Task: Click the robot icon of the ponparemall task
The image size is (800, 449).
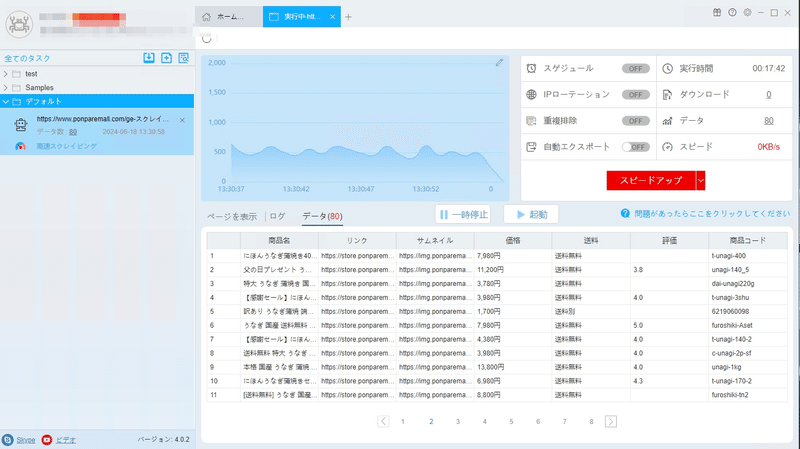Action: 21,124
